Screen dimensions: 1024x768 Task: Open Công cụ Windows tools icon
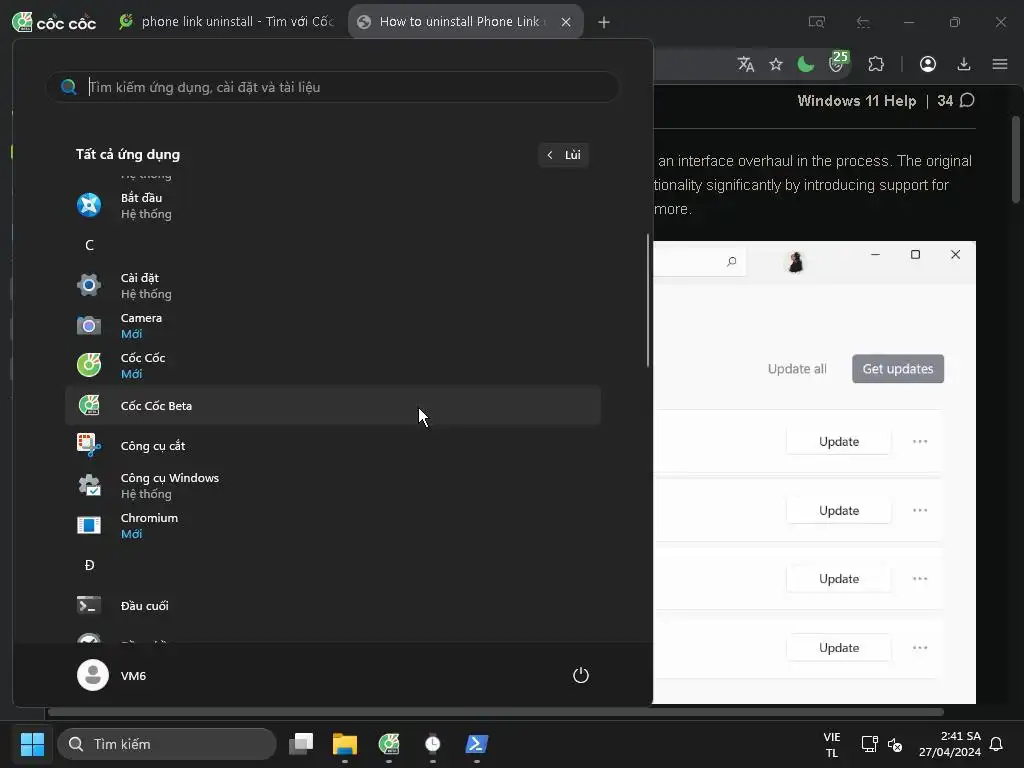pyautogui.click(x=89, y=485)
